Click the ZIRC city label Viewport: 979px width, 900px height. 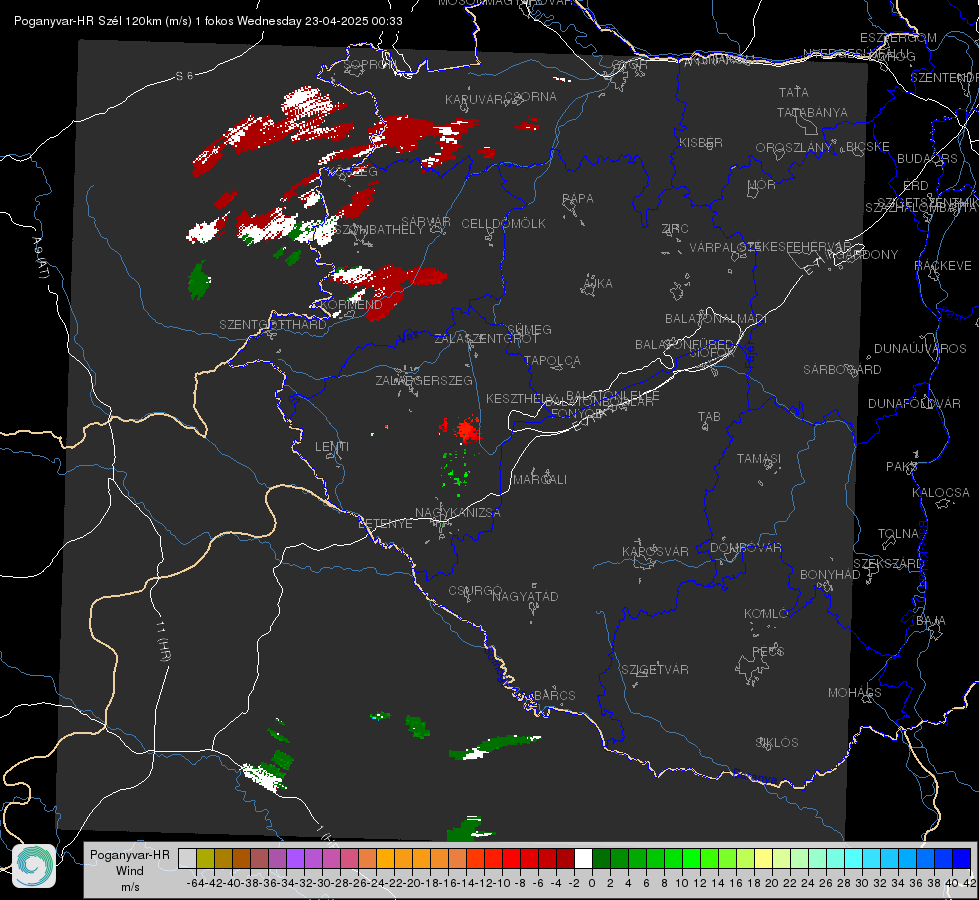tap(675, 229)
